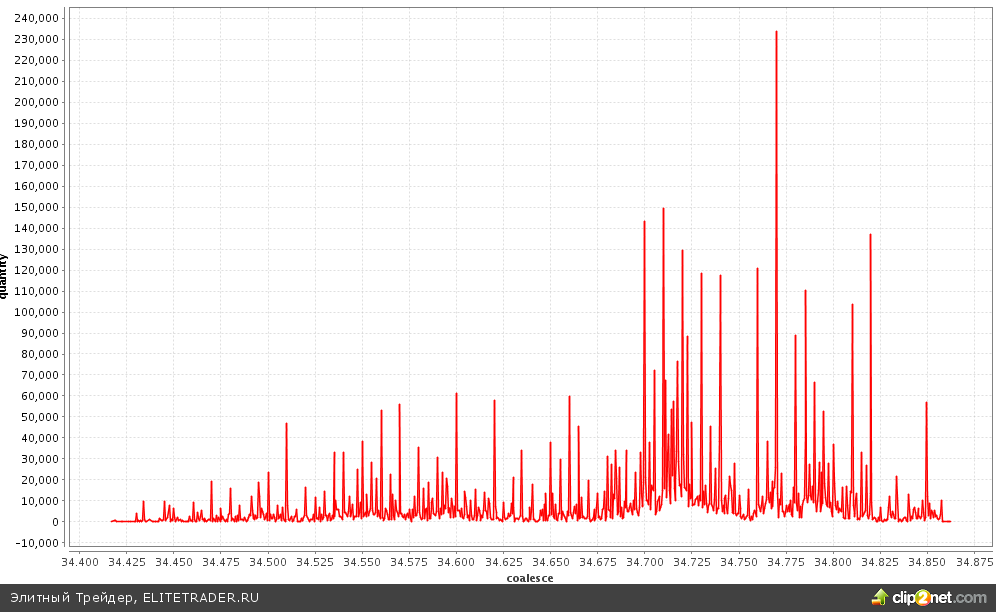Click the x-axis label 34.850
The height and width of the screenshot is (612, 996).
[927, 562]
